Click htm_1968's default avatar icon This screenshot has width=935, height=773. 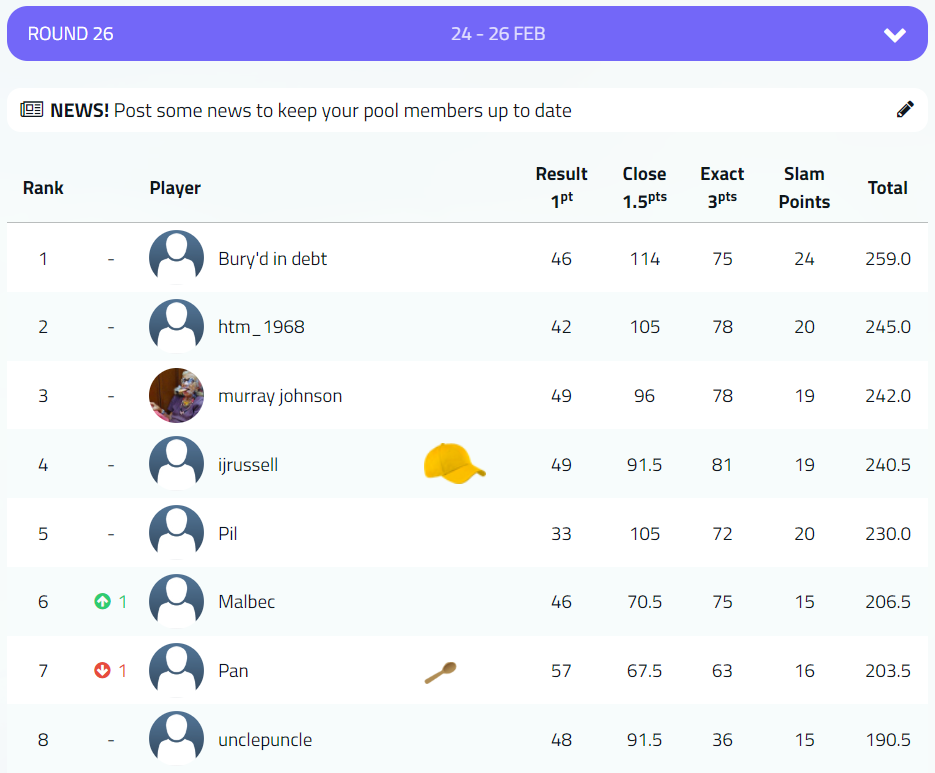(176, 327)
